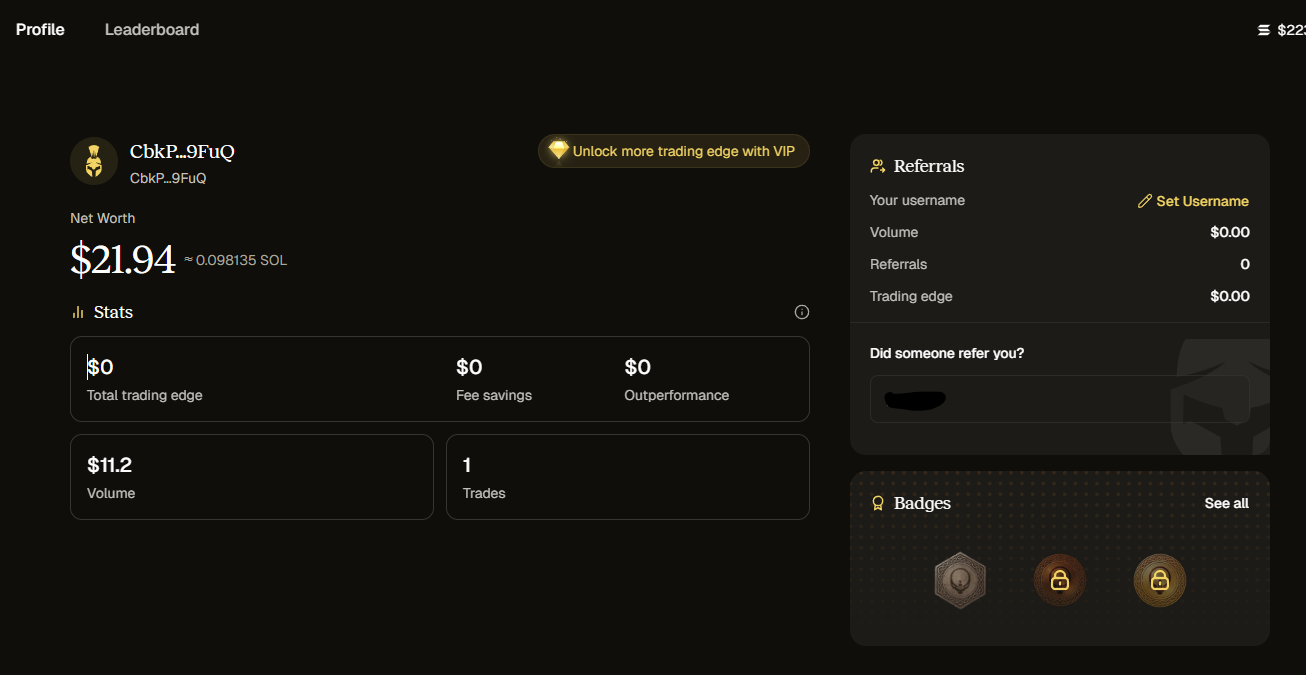This screenshot has width=1306, height=675.
Task: Open the Profile tab
Action: [x=40, y=30]
